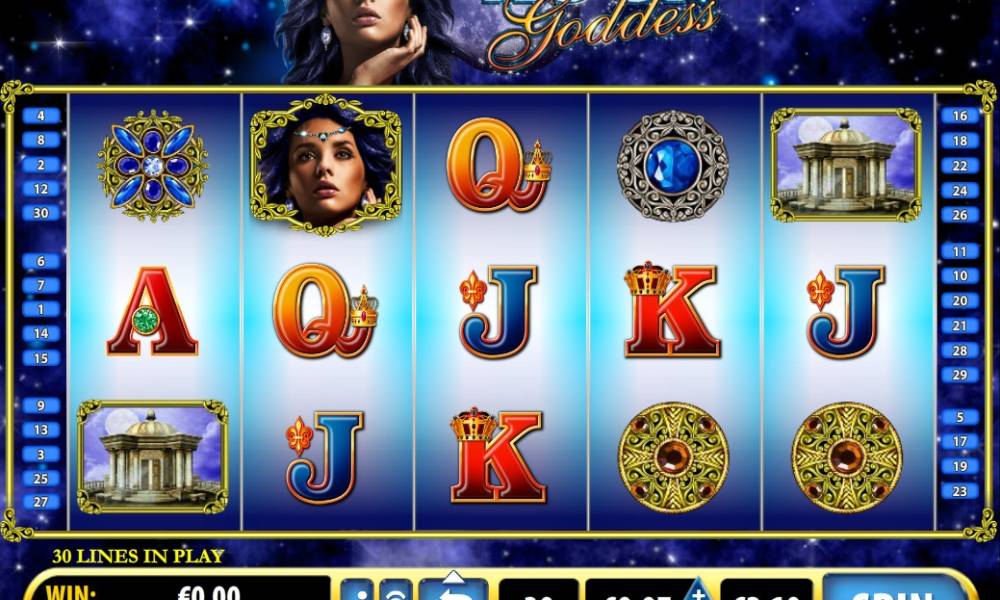
Task: Click the goddess portrait symbol on reel two
Action: [326, 166]
